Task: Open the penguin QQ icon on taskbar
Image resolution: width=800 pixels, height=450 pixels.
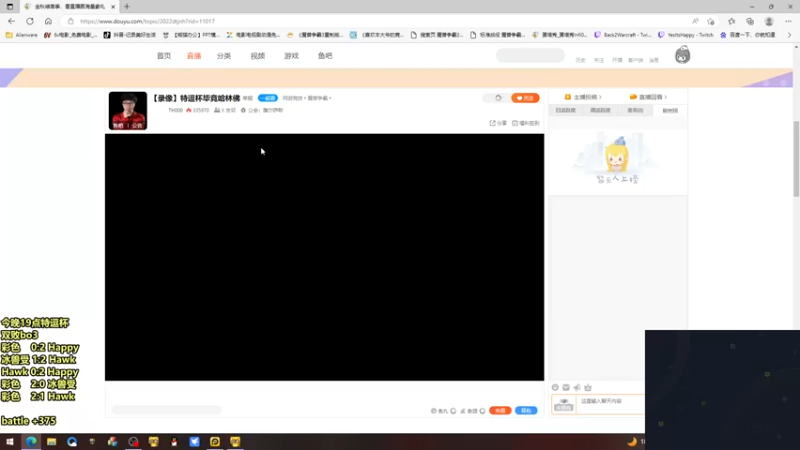Action: (x=174, y=442)
